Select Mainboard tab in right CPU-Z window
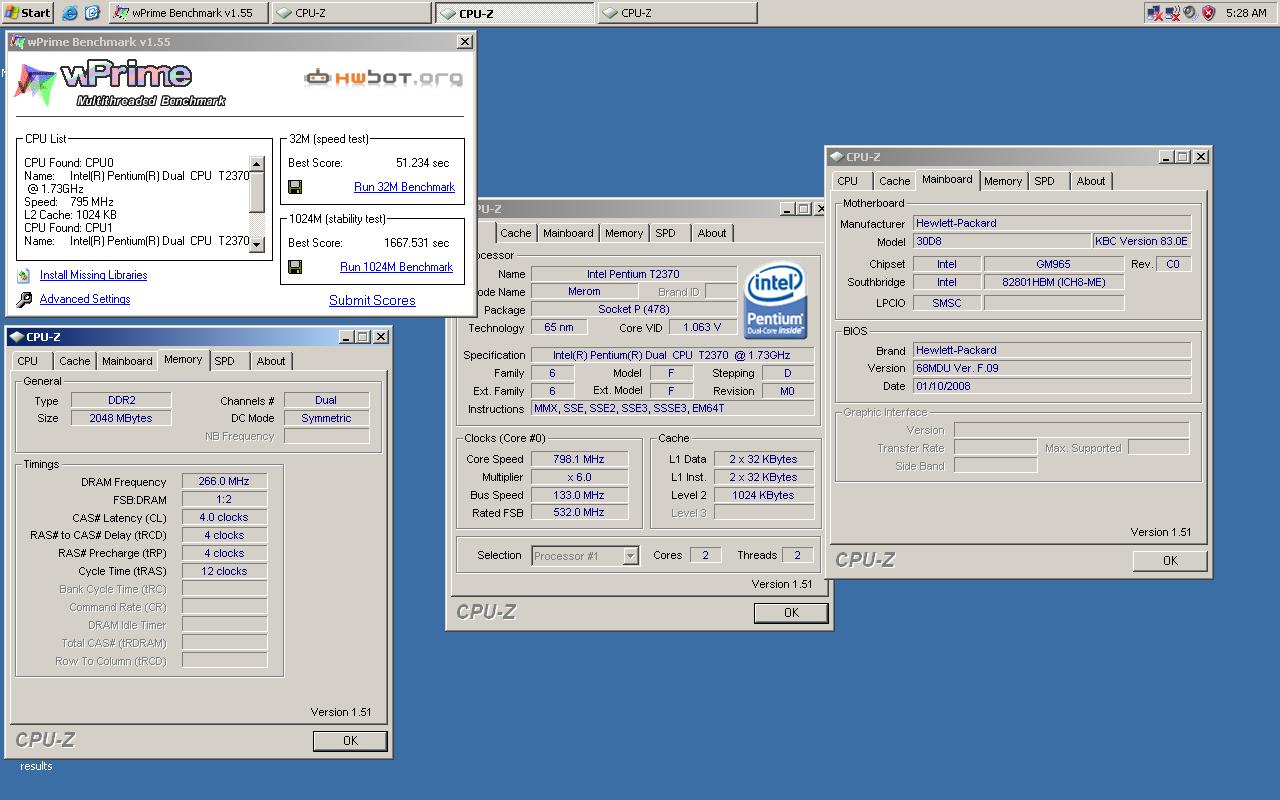The width and height of the screenshot is (1280, 800). click(x=947, y=179)
